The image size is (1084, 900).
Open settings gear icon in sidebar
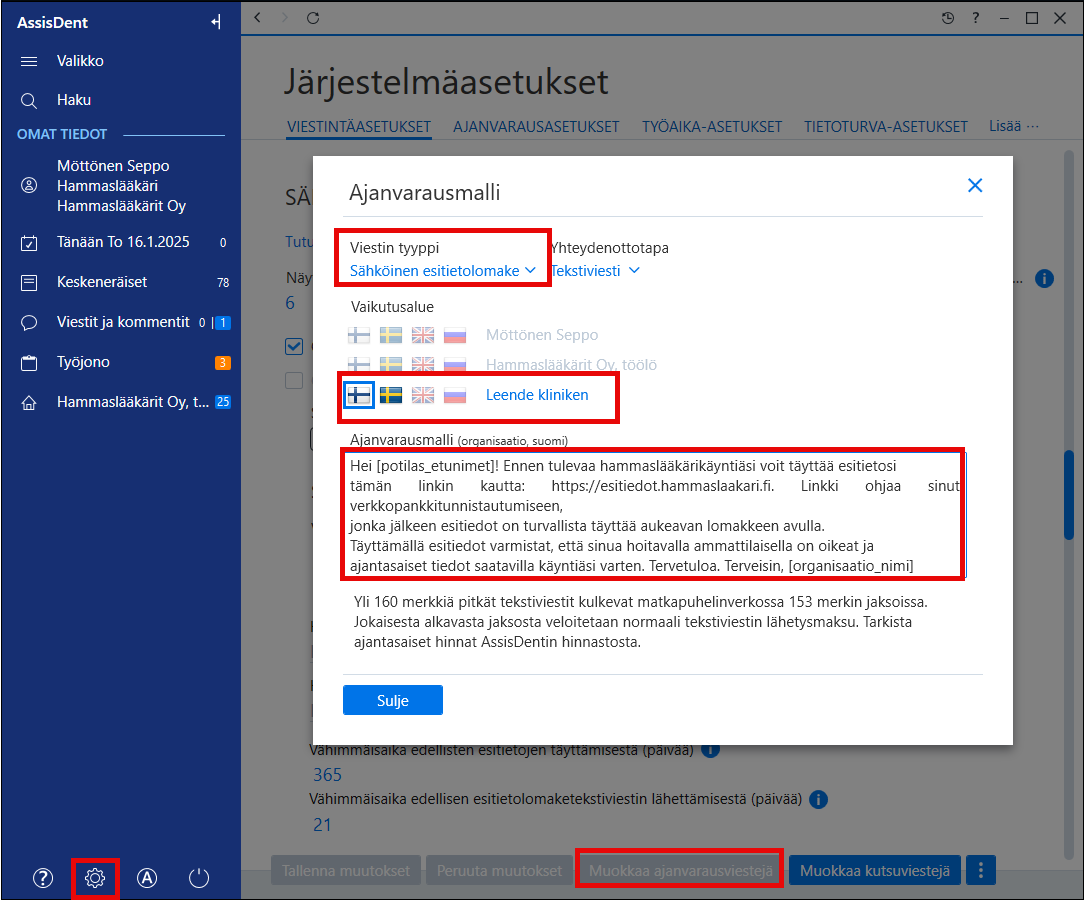[x=95, y=878]
